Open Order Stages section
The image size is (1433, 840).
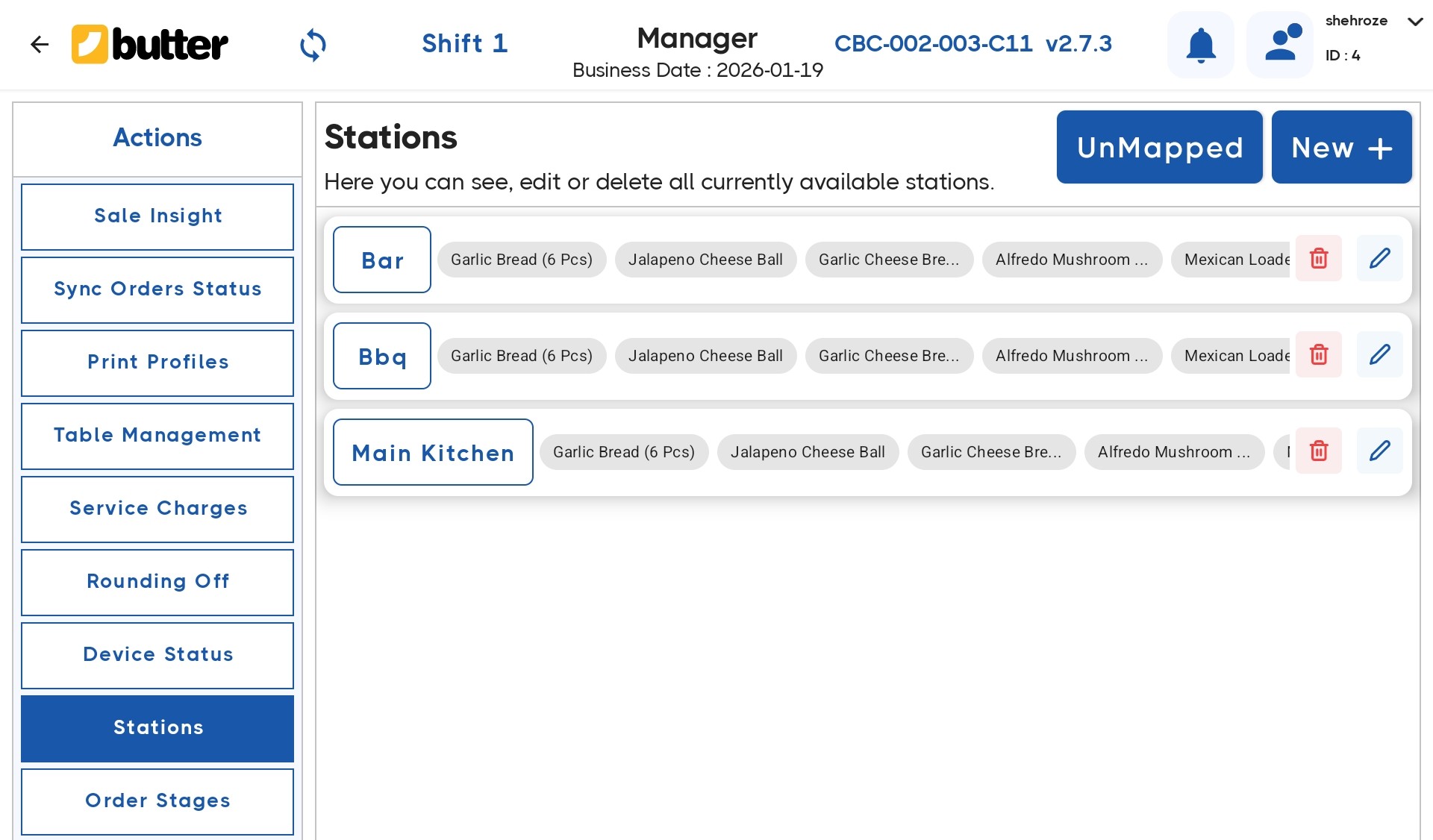click(157, 801)
